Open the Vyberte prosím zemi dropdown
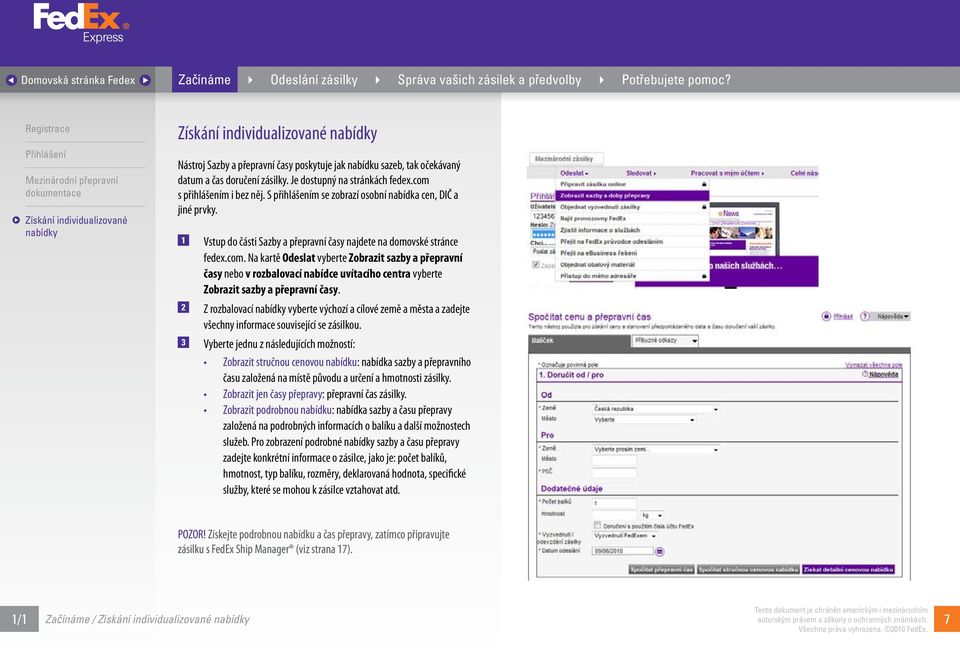The height and width of the screenshot is (648, 960). point(655,449)
